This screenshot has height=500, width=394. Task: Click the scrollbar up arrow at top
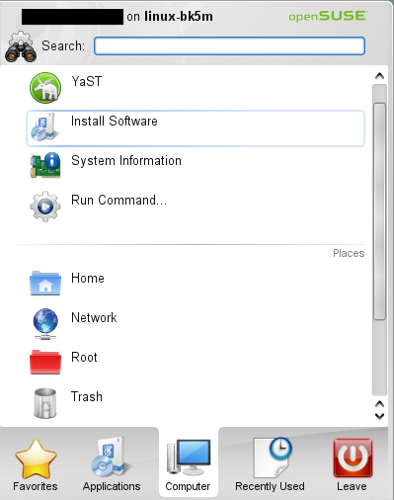coord(379,76)
